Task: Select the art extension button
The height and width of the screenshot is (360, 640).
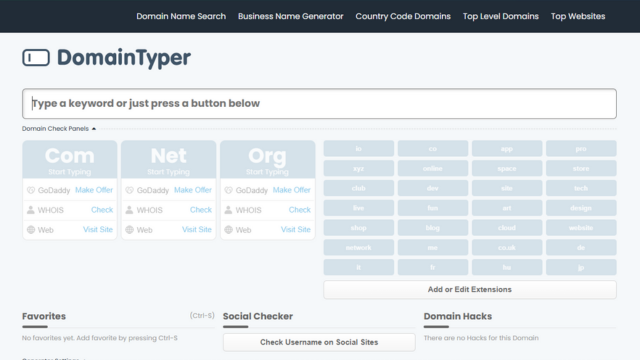Action: 507,208
